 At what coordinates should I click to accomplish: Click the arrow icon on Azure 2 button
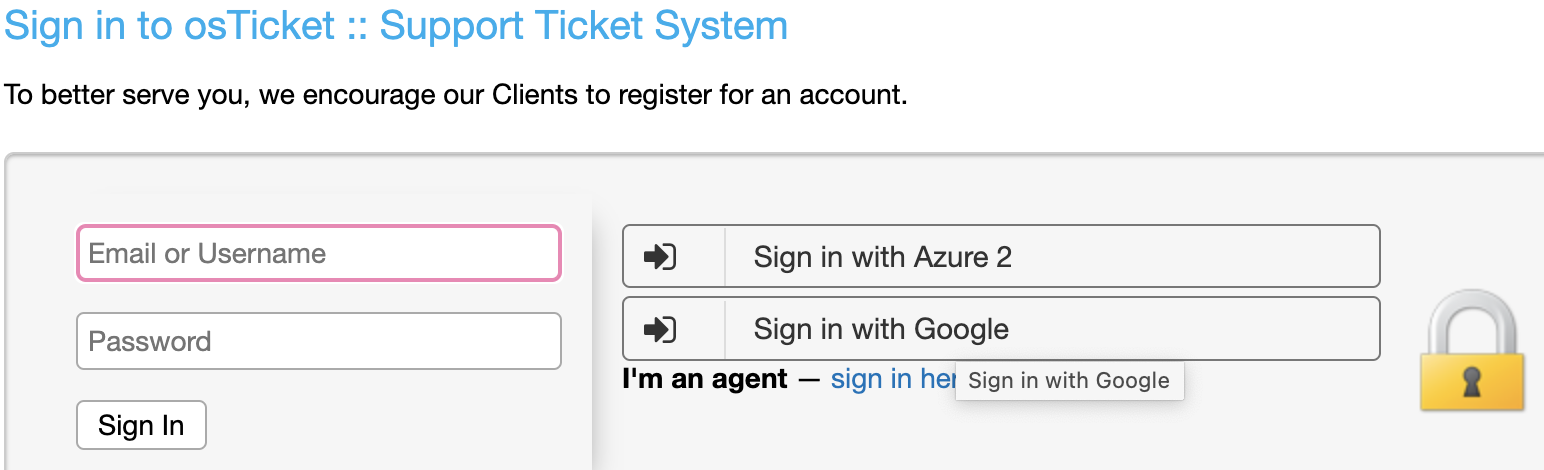pyautogui.click(x=660, y=257)
